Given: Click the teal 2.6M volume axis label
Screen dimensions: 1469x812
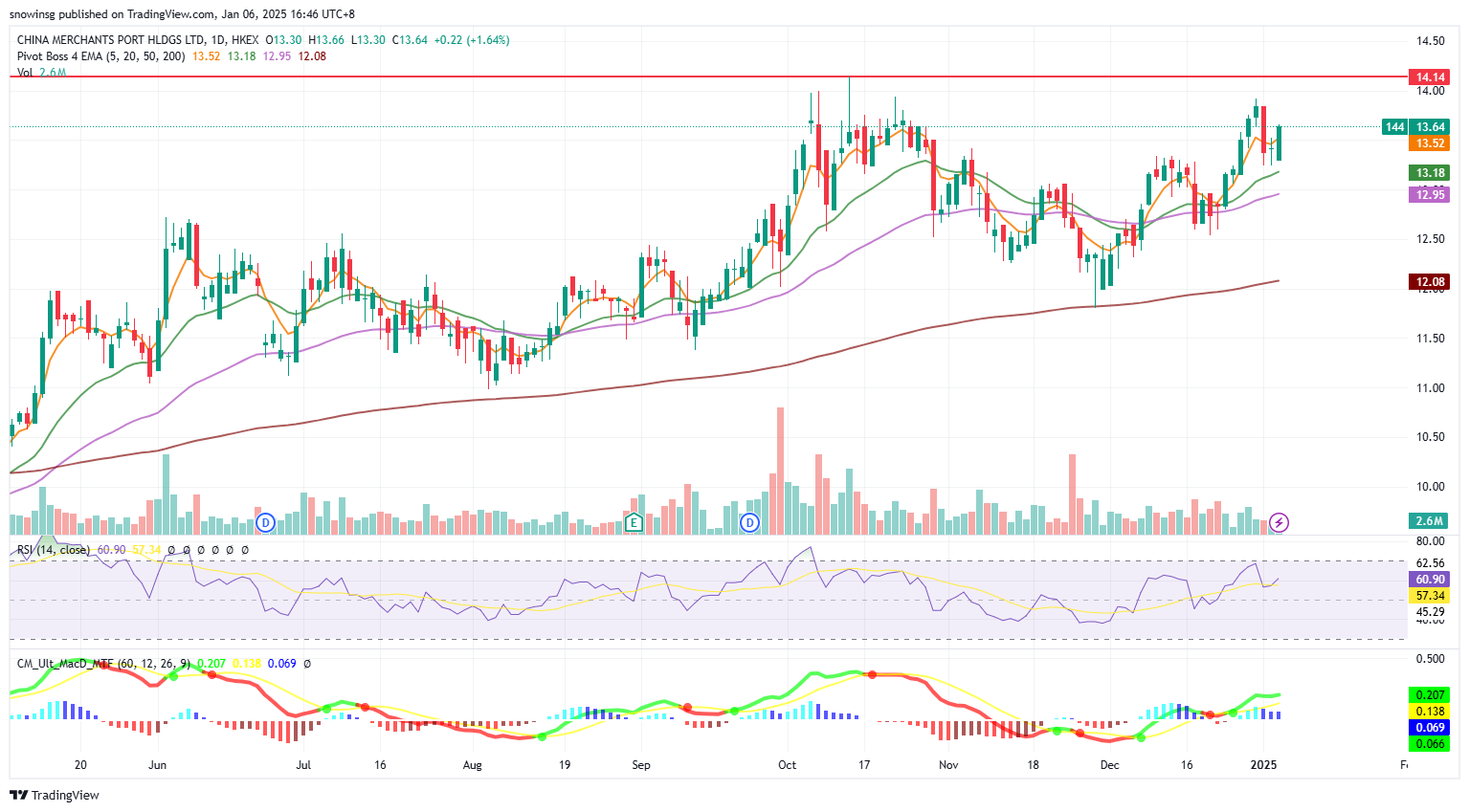Looking at the screenshot, I should (1430, 521).
